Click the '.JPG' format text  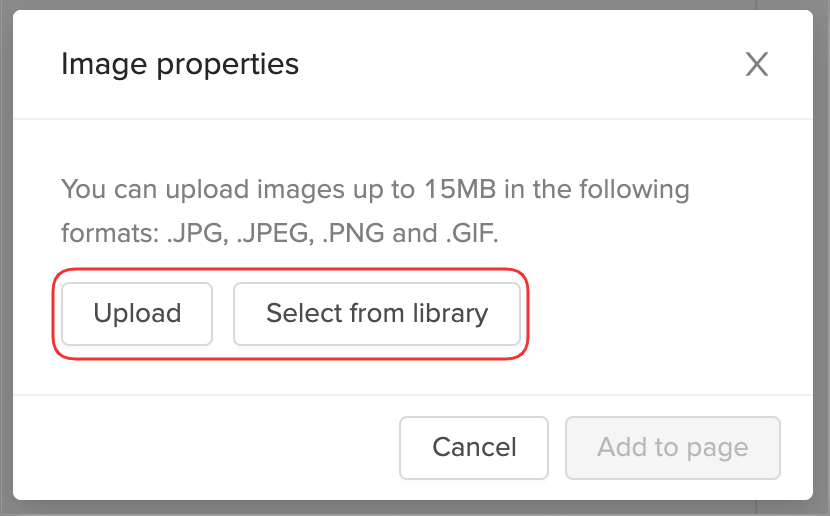click(196, 234)
